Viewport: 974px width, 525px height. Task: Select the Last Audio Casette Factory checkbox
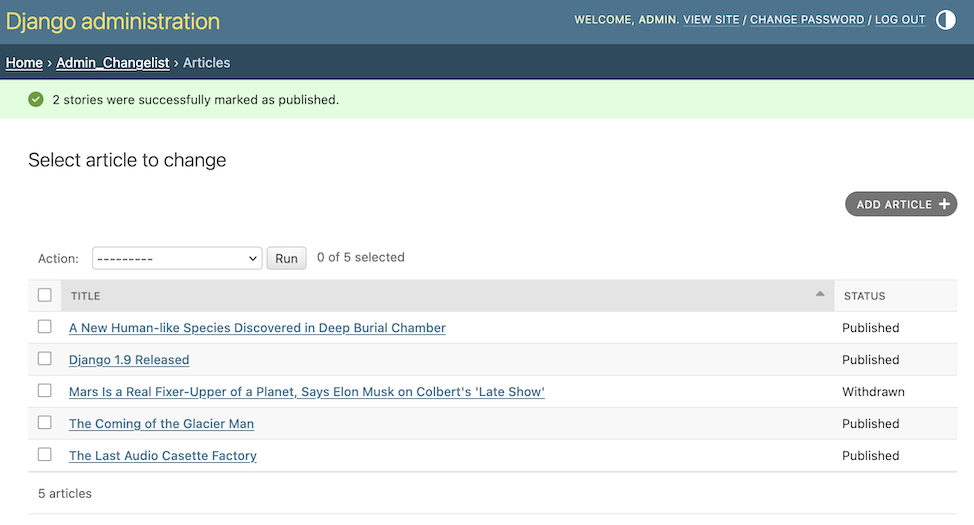(44, 455)
